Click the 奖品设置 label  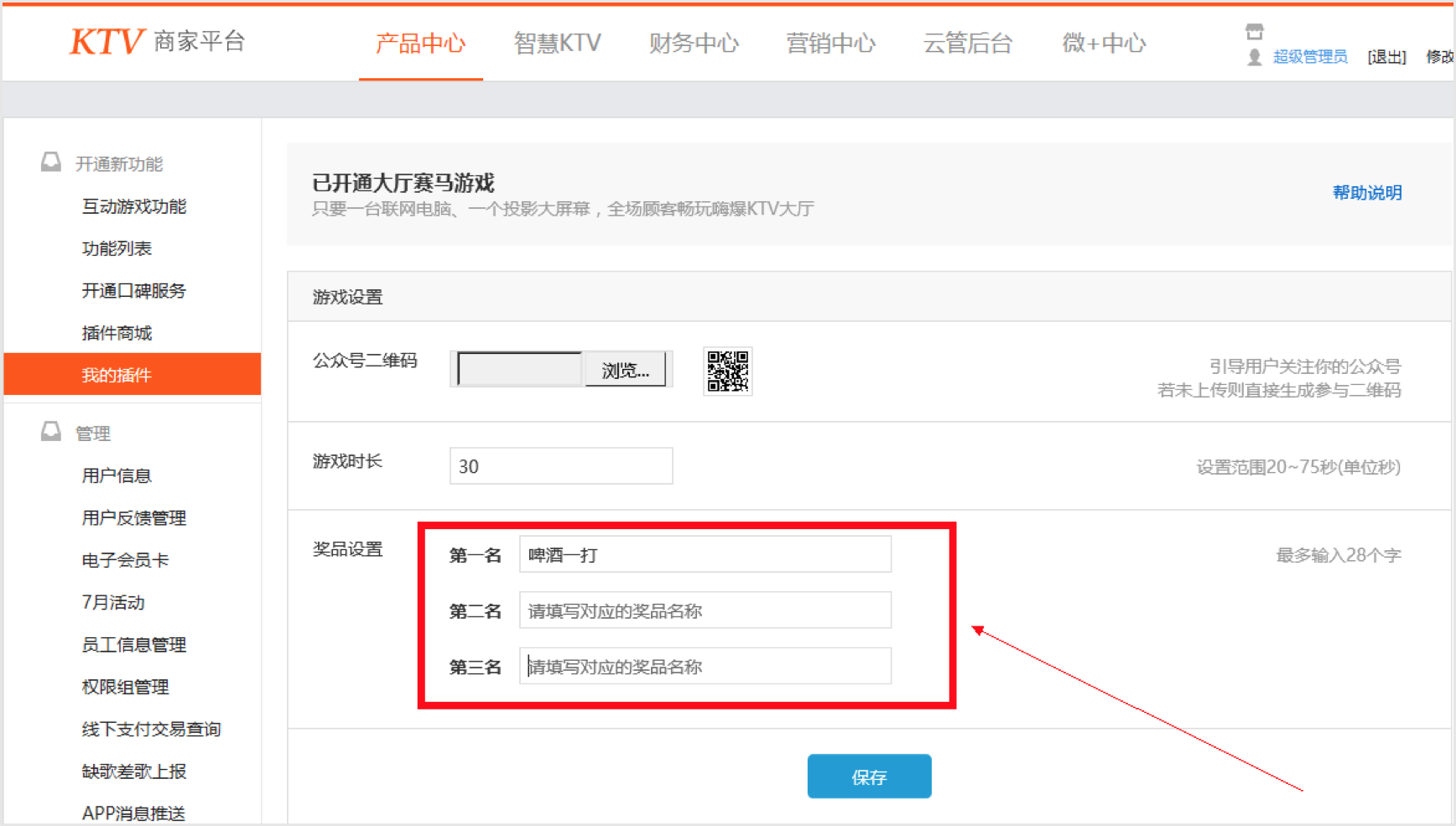tap(347, 549)
